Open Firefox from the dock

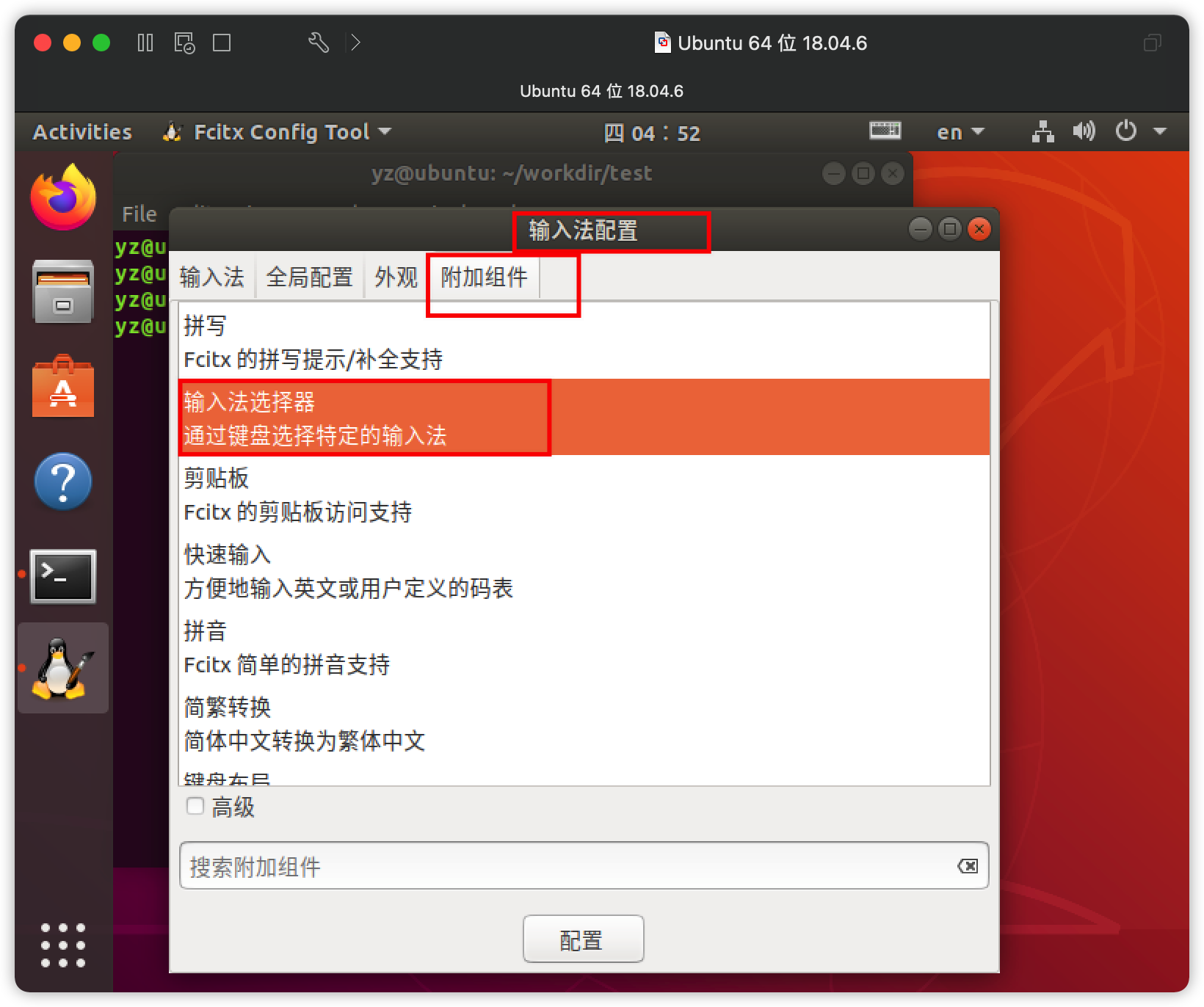pyautogui.click(x=63, y=197)
